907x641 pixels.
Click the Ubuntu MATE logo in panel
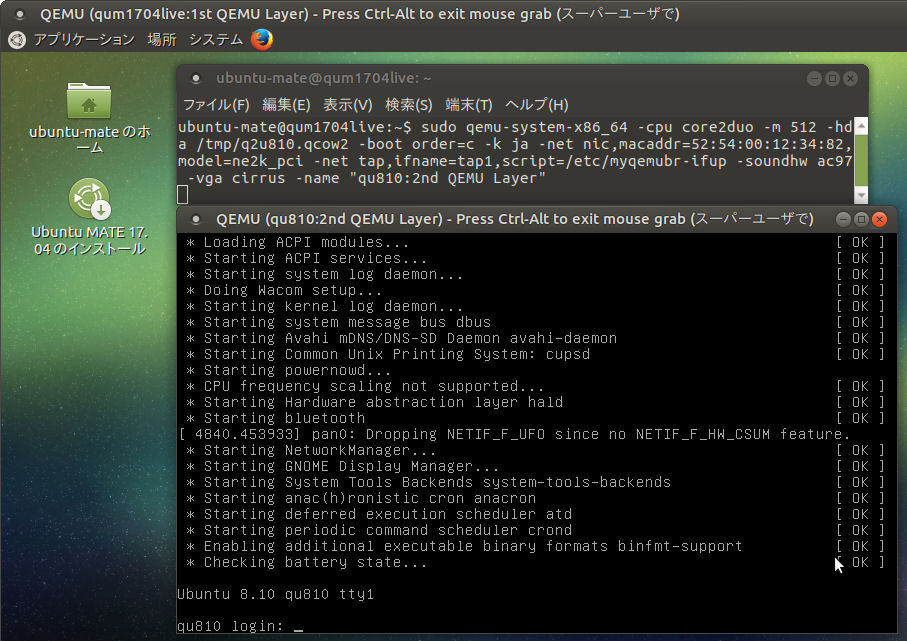click(x=17, y=40)
